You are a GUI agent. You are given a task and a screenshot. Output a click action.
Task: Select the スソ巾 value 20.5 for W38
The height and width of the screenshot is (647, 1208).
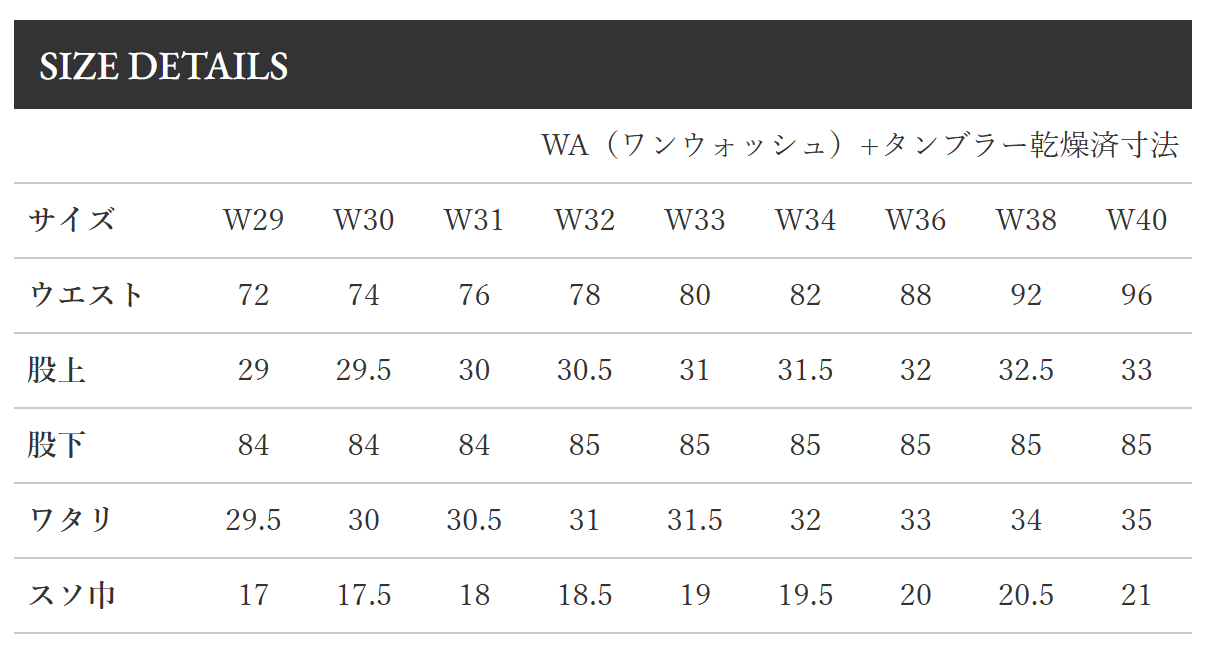(x=1026, y=595)
